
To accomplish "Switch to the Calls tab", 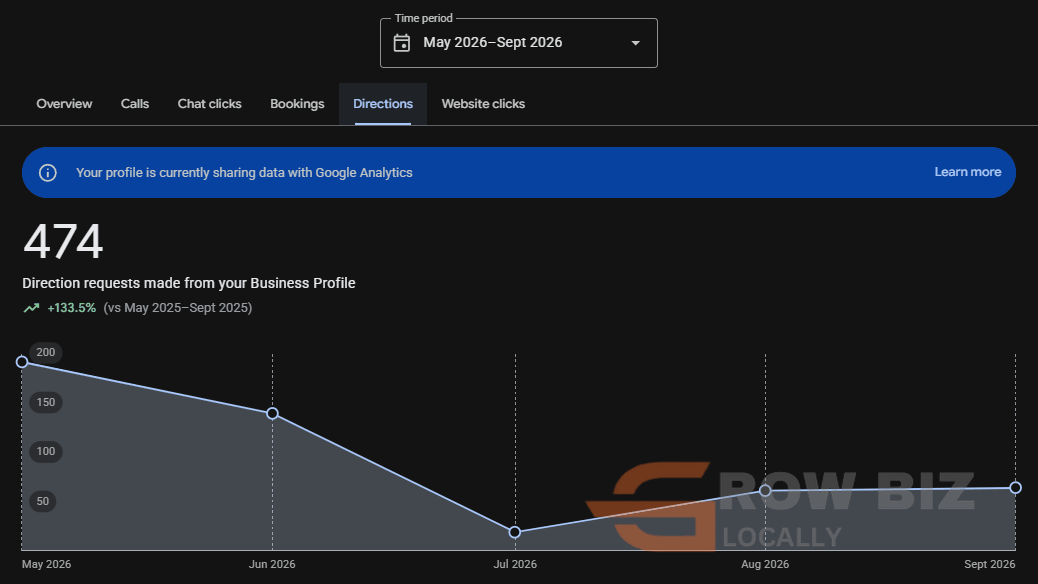I will (x=135, y=104).
